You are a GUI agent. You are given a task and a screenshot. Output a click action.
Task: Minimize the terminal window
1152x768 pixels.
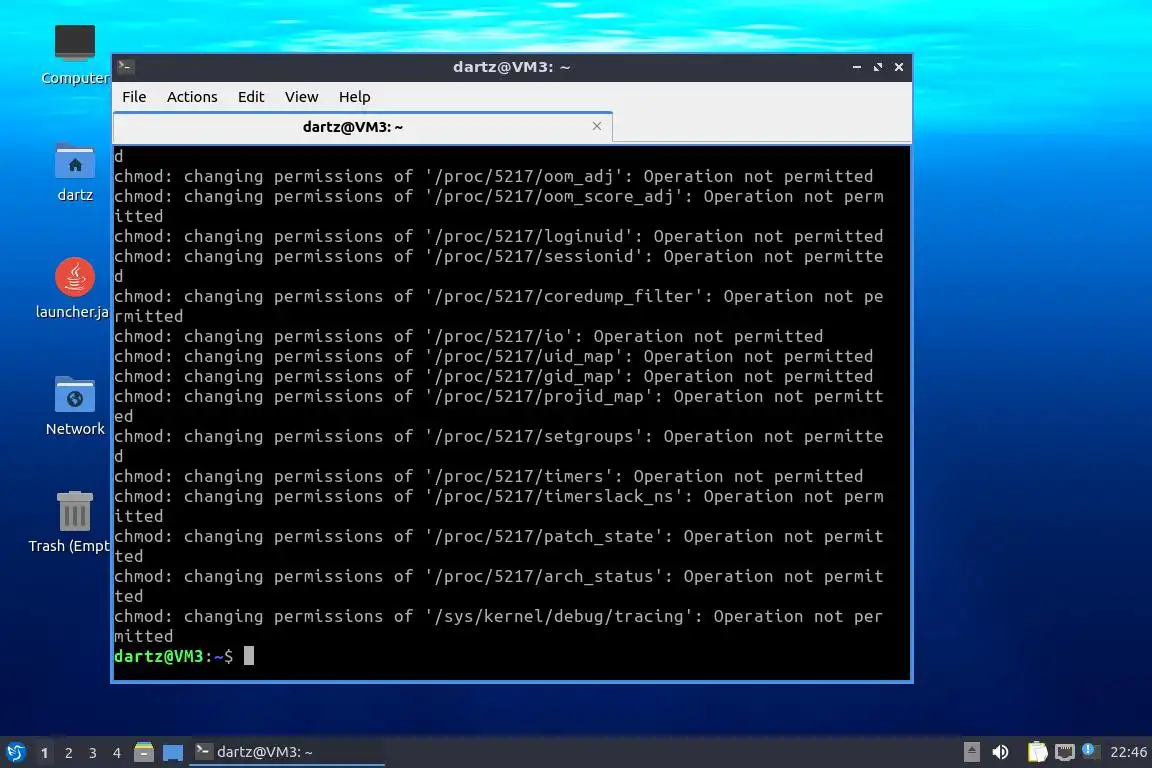(x=857, y=67)
